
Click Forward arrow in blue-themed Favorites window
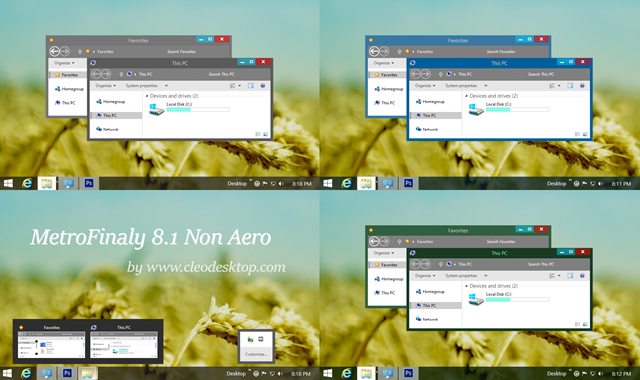pyautogui.click(x=384, y=51)
